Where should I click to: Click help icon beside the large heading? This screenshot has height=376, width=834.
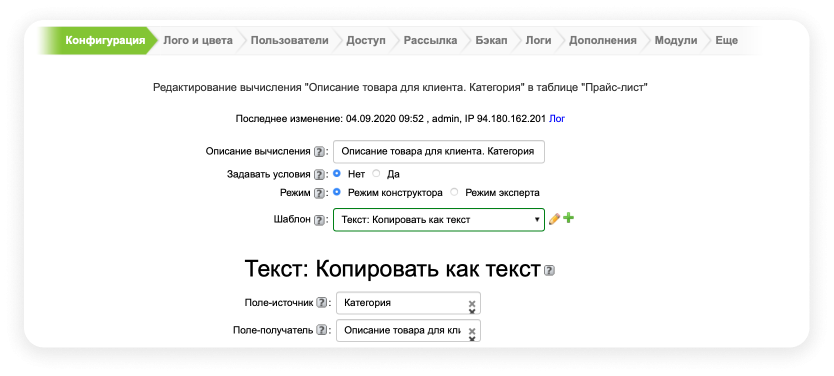point(549,271)
